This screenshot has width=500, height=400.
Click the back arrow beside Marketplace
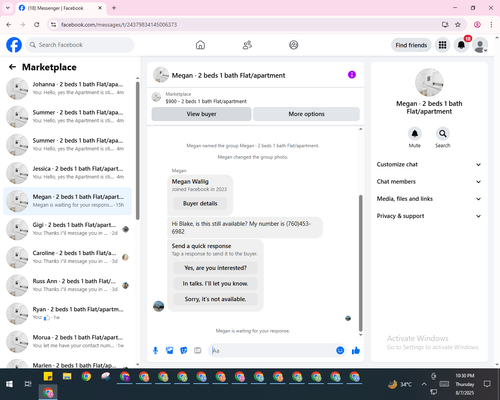12,67
